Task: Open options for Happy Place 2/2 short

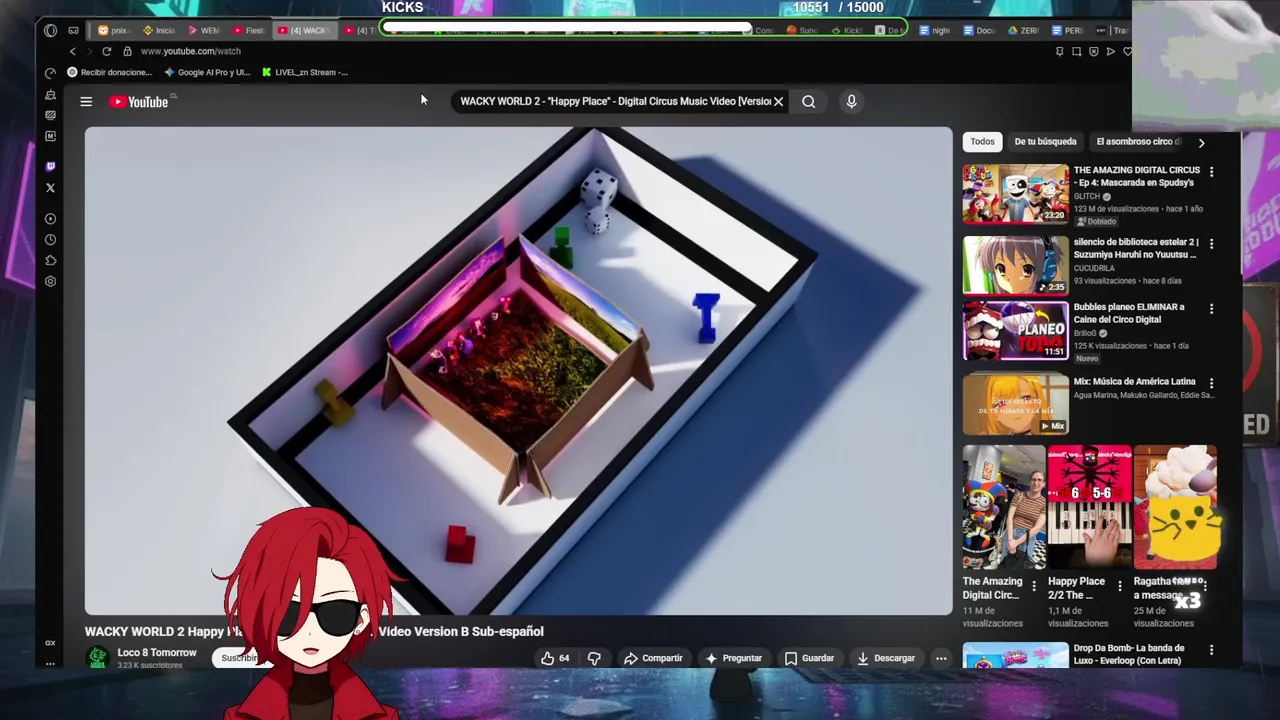Action: (x=1119, y=585)
